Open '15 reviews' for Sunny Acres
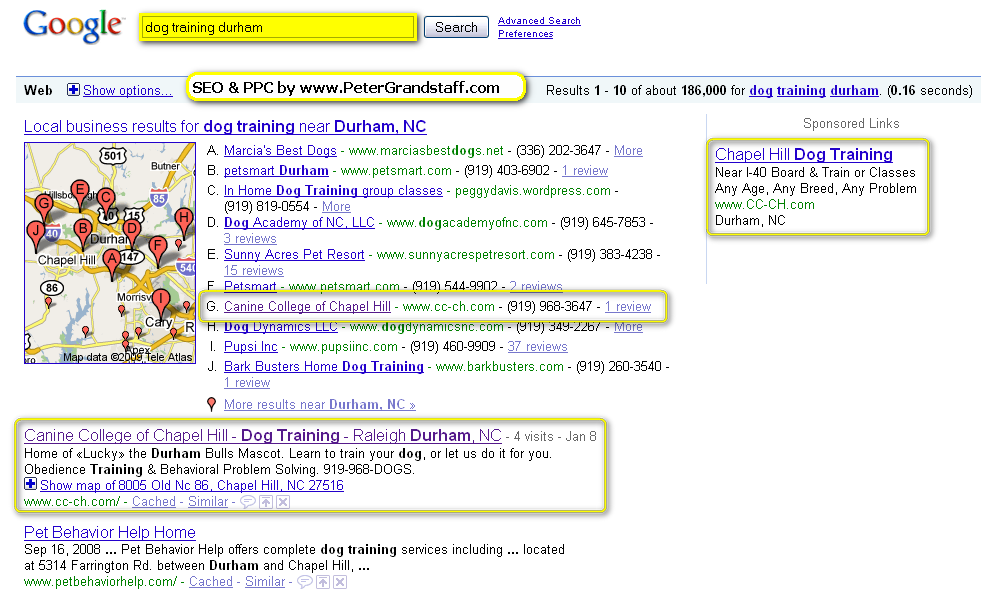 point(254,270)
